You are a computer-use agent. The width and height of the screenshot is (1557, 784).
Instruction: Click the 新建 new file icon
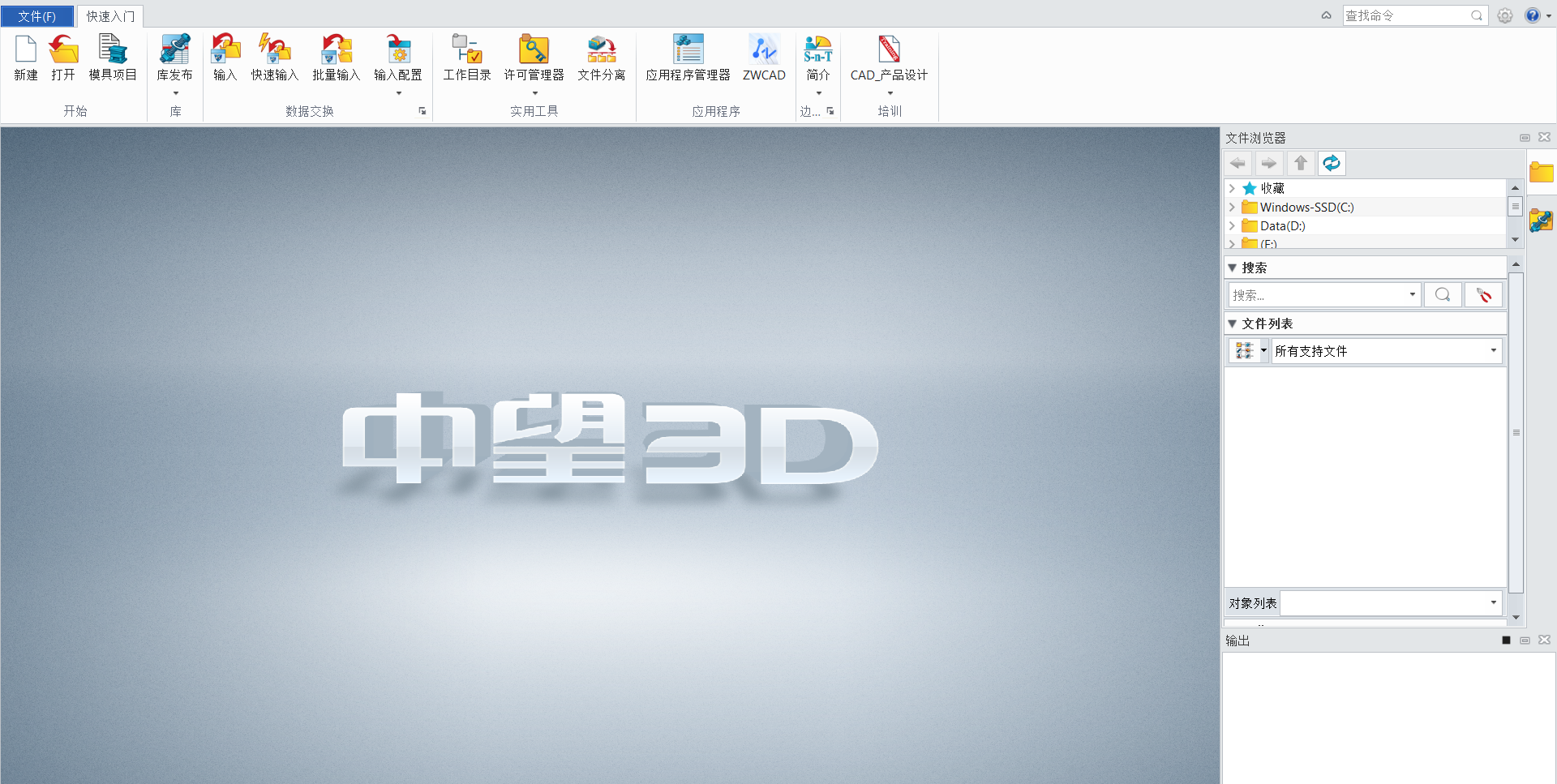pyautogui.click(x=26, y=49)
